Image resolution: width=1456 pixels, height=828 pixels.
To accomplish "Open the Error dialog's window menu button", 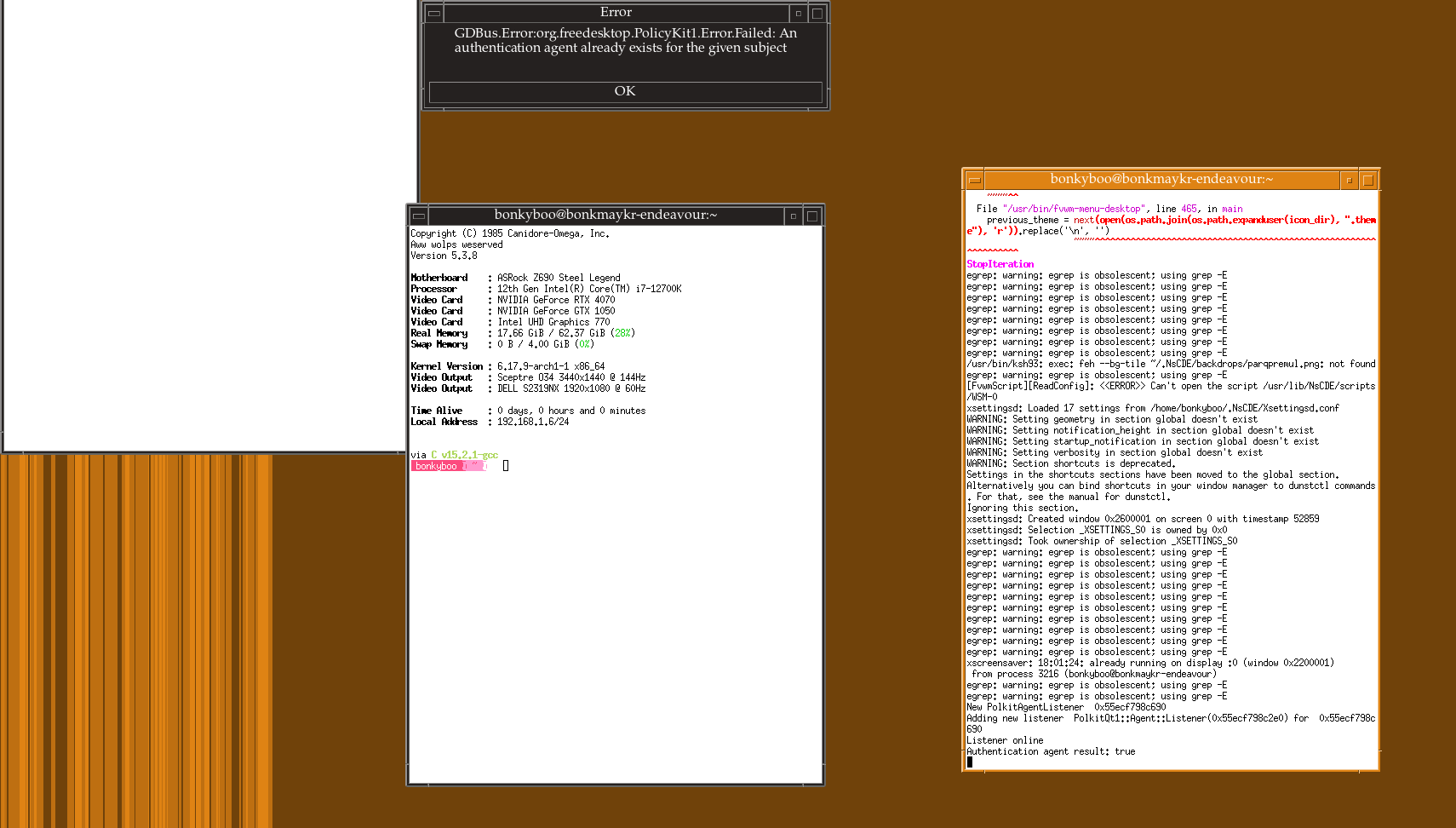I will 433,13.
